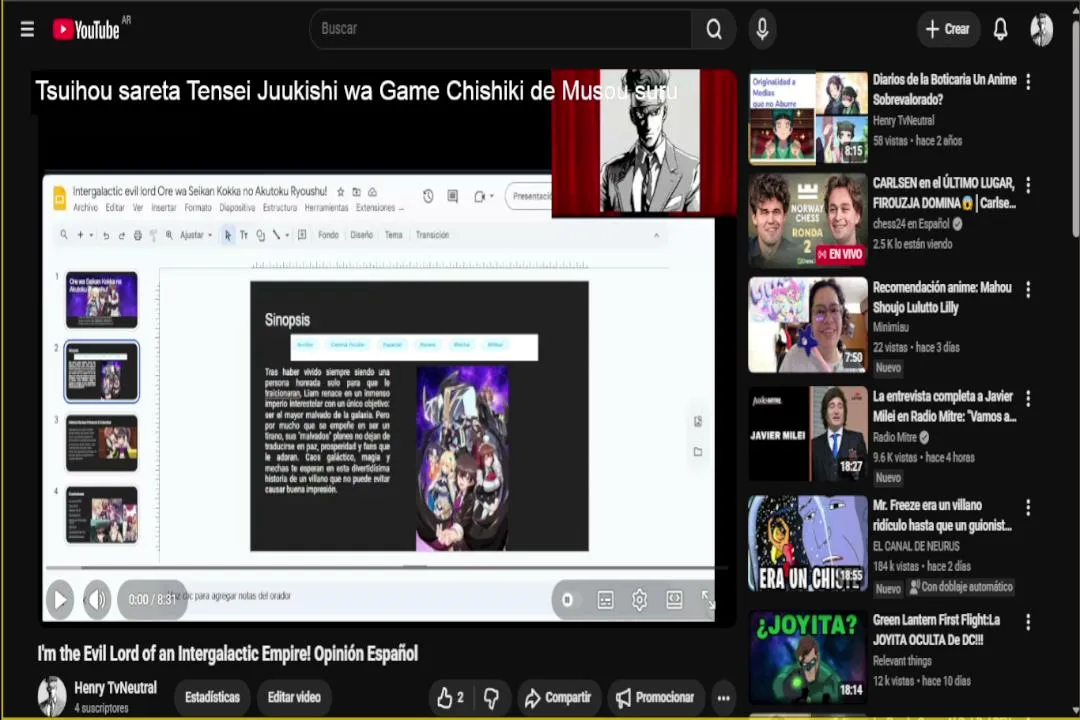Switch to theater mode view

[x=674, y=599]
